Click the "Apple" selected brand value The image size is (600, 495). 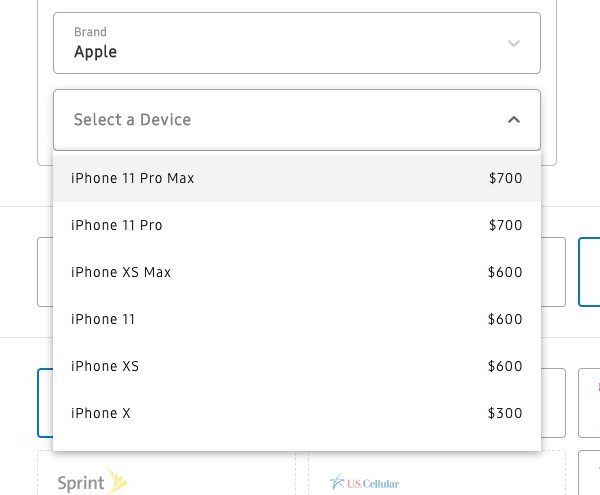95,52
